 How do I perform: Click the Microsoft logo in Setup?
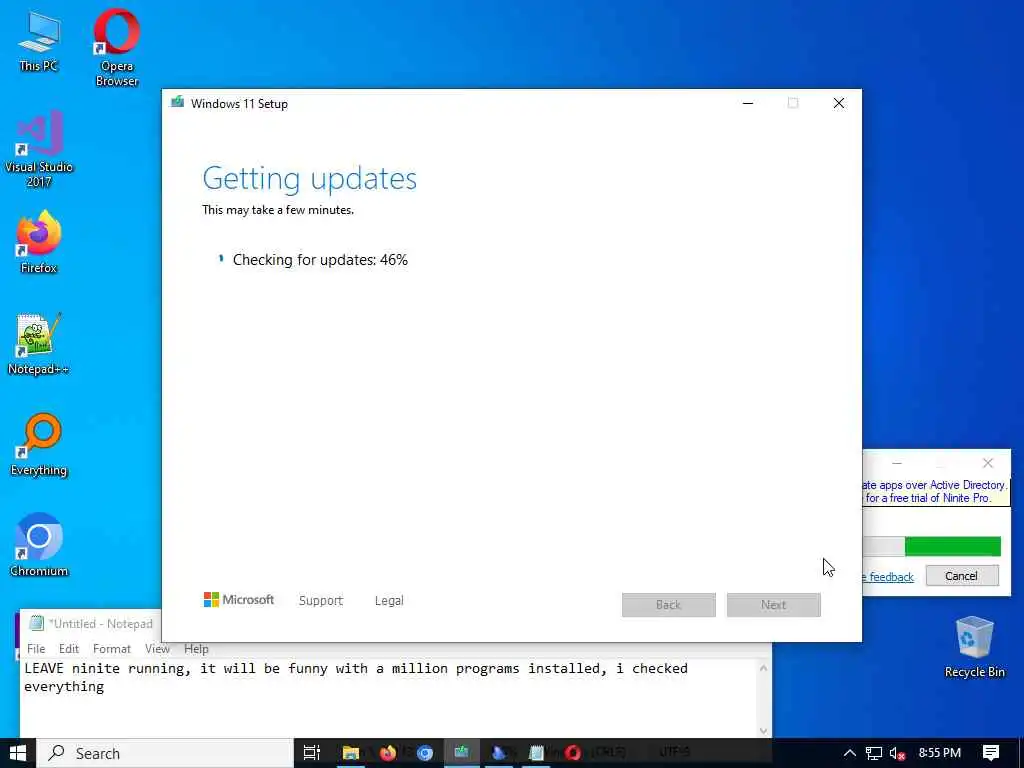239,600
